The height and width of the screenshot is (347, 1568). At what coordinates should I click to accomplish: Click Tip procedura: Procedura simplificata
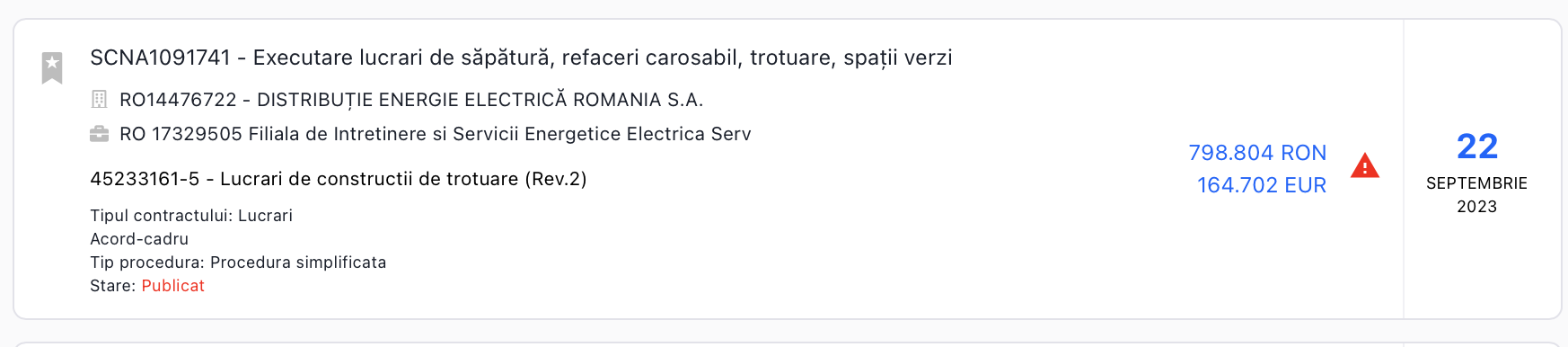point(238,262)
